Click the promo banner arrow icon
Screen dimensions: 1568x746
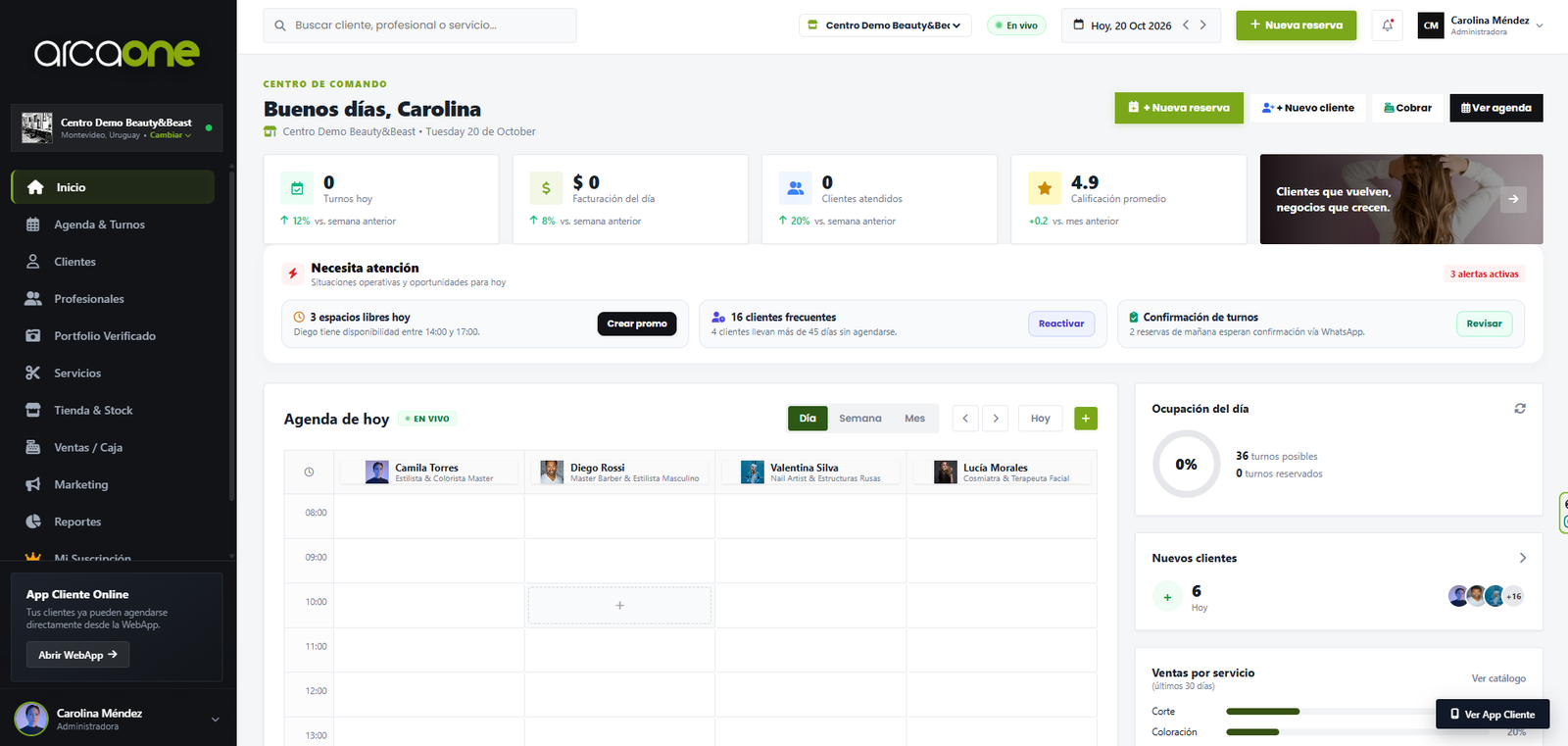[1513, 199]
